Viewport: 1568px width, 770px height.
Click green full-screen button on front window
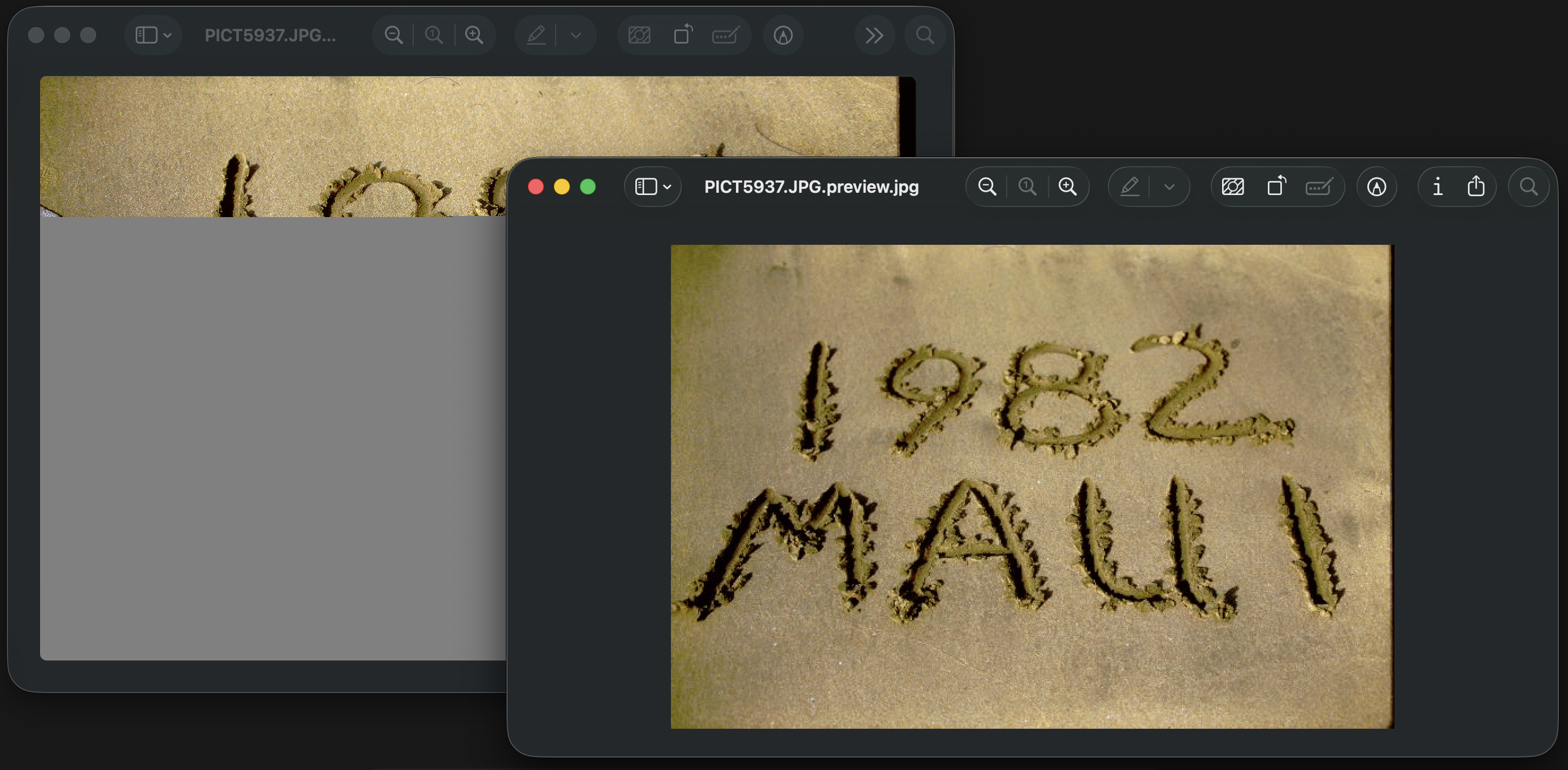pos(588,186)
